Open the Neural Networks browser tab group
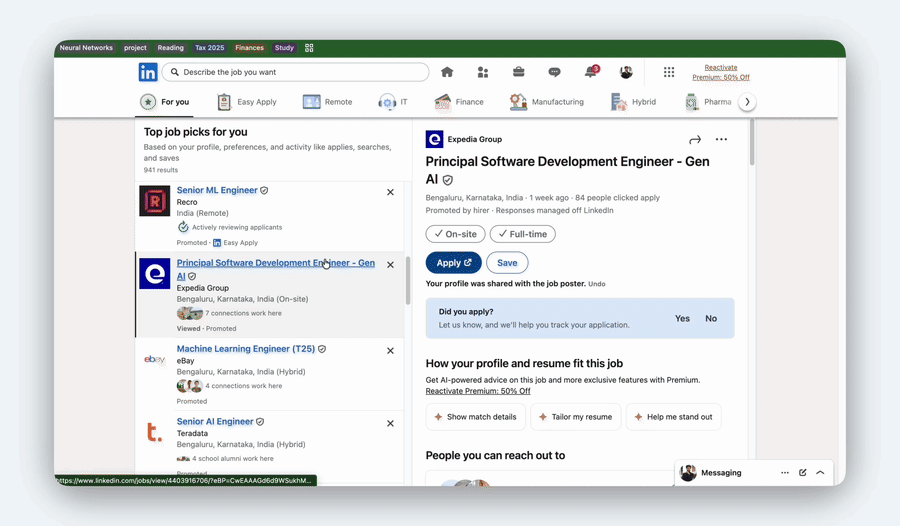Image resolution: width=900 pixels, height=526 pixels. click(x=86, y=48)
